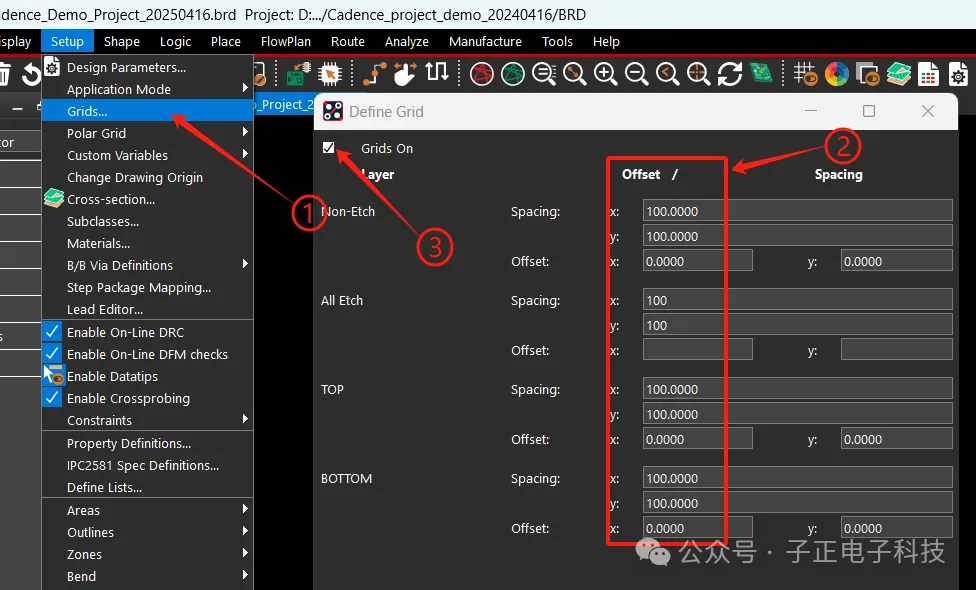This screenshot has height=590, width=976.
Task: Open the Route menu
Action: pos(347,41)
